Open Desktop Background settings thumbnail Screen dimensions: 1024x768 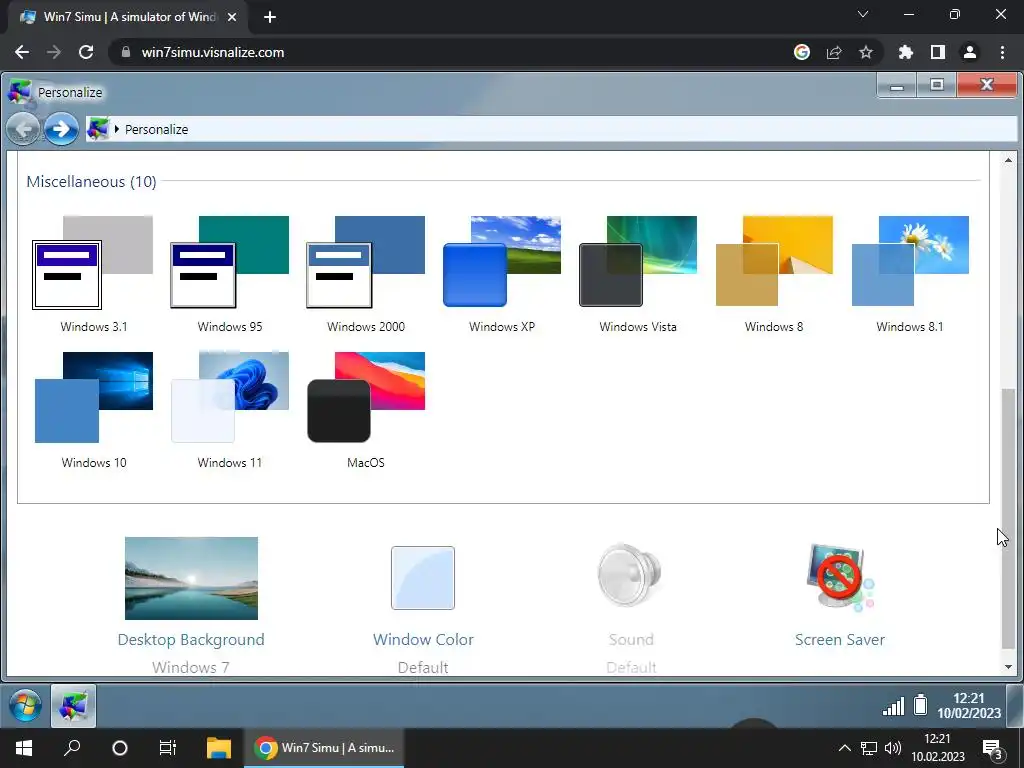point(191,578)
